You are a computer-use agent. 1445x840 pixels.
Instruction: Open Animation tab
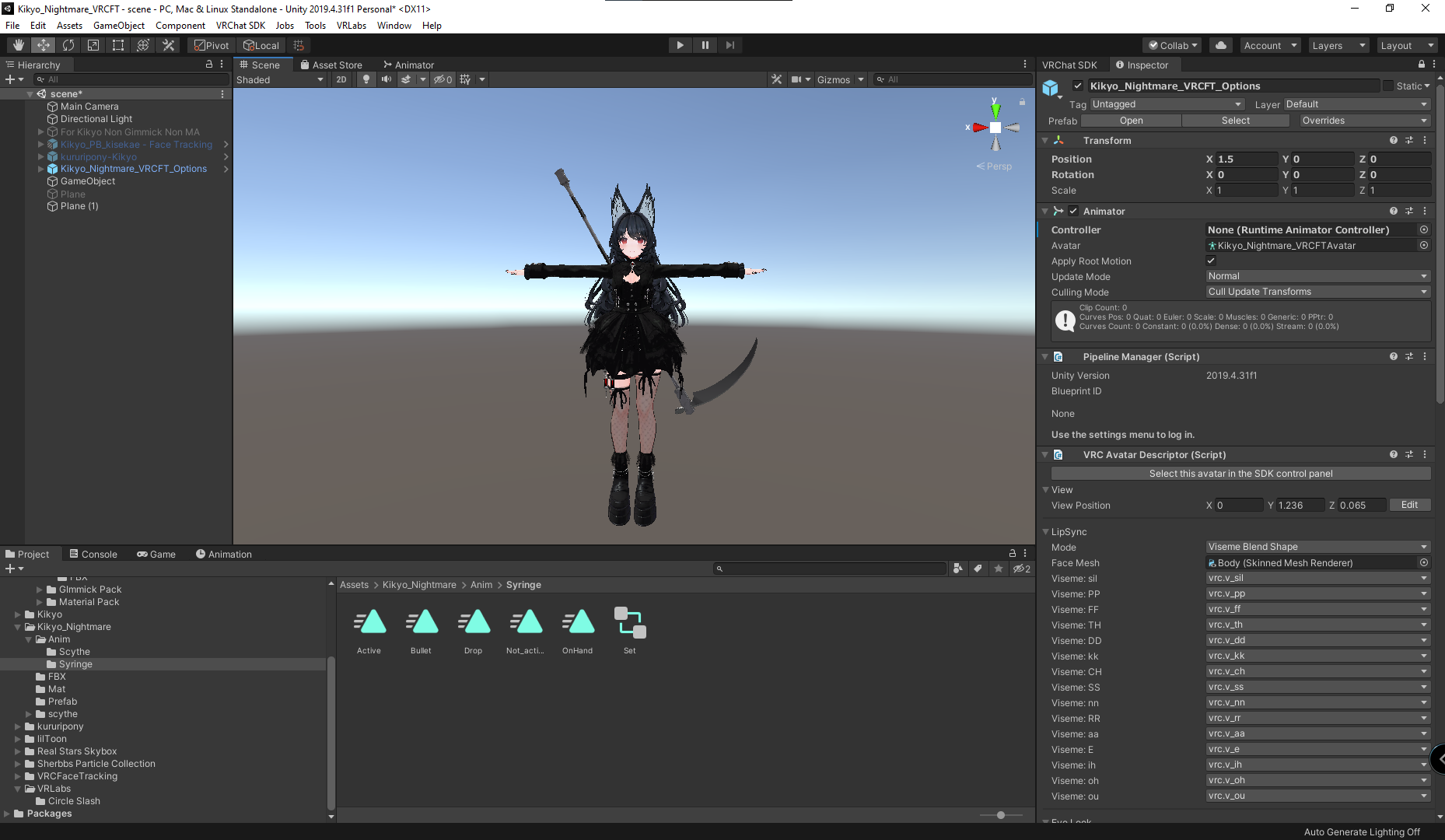[224, 554]
